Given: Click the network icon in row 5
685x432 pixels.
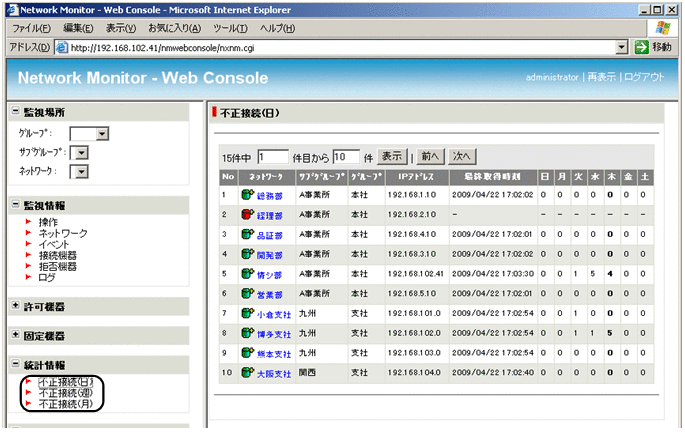Looking at the screenshot, I should coord(248,274).
